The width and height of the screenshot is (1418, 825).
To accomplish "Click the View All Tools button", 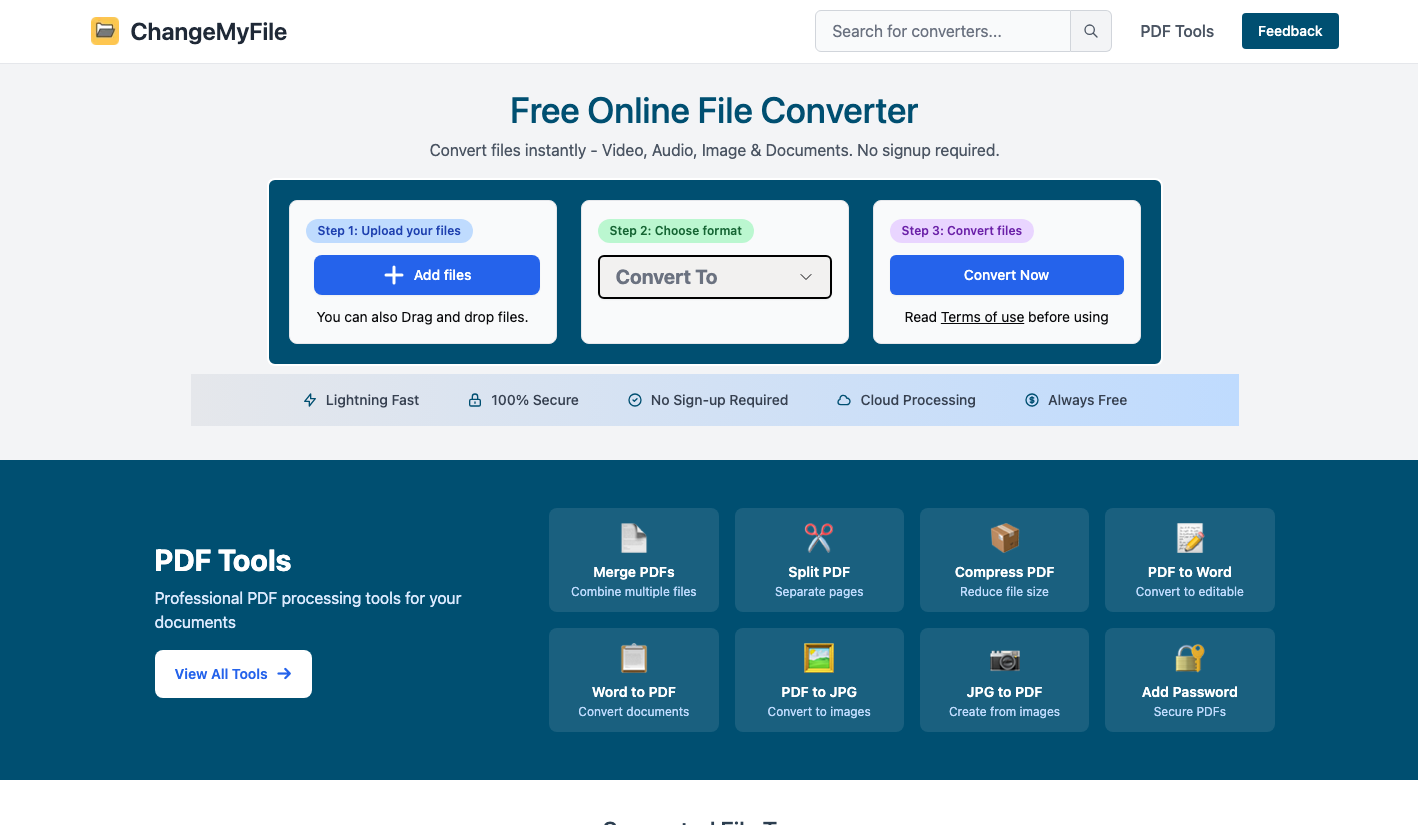I will coord(233,673).
